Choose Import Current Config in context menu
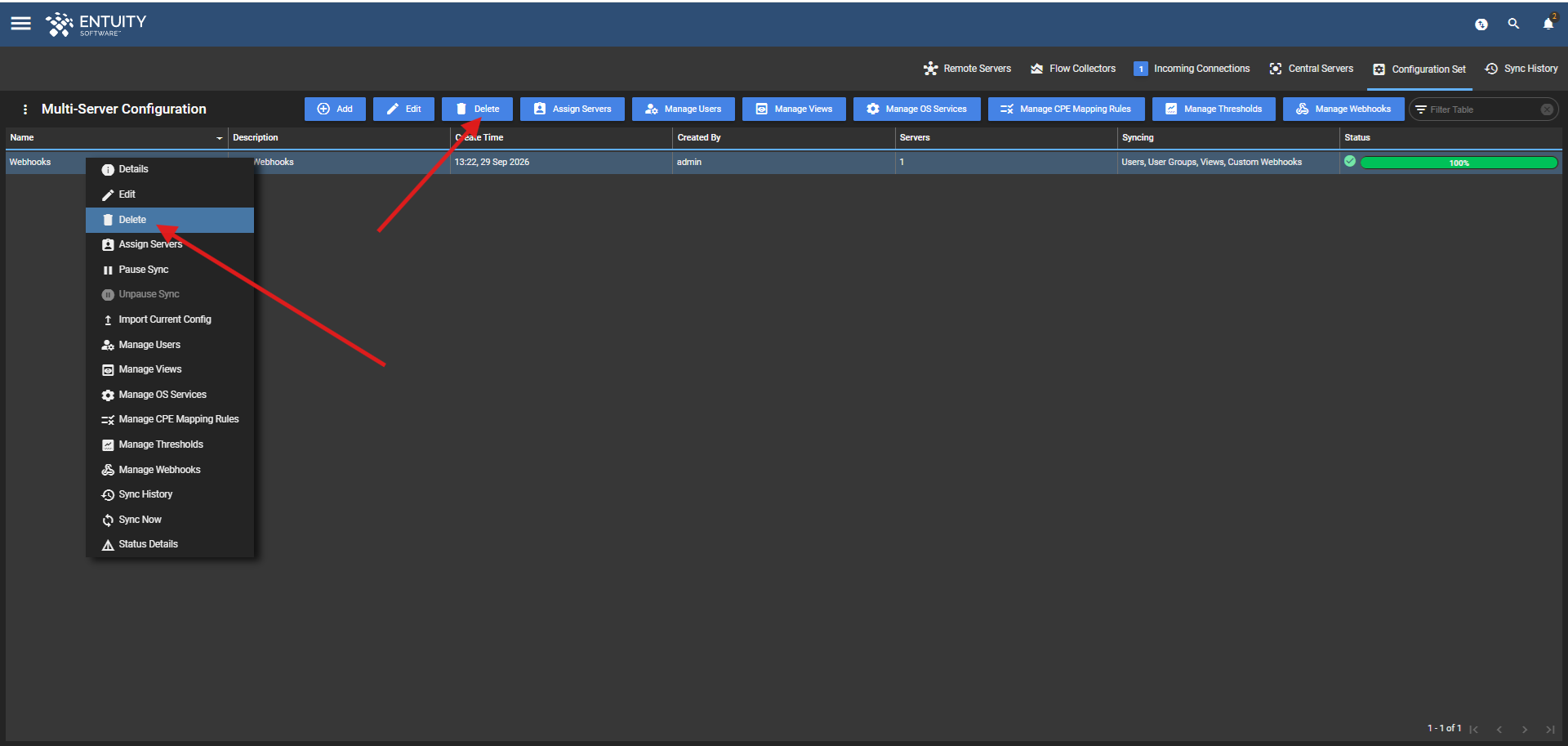 point(170,319)
